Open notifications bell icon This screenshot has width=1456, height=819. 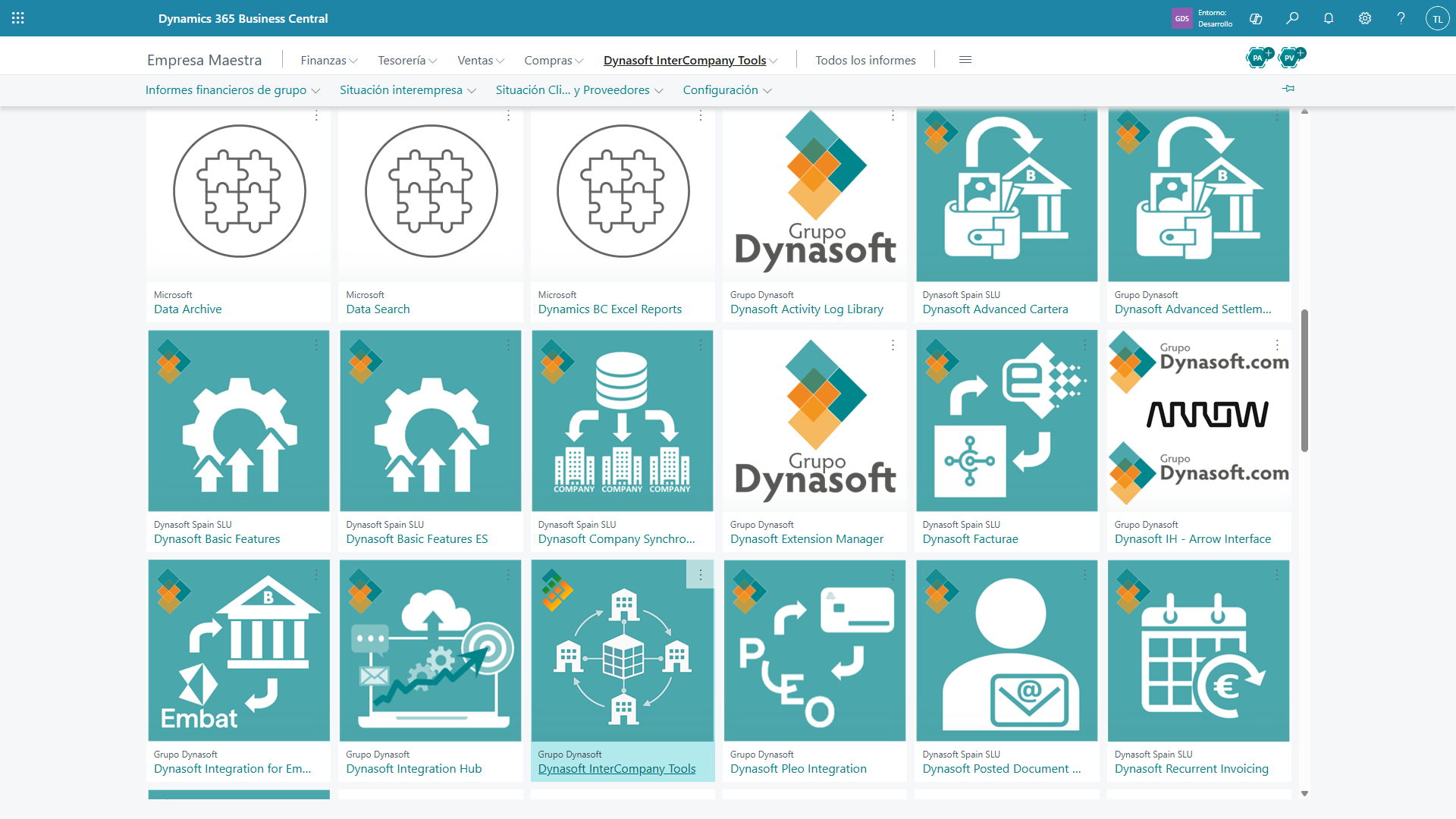[1329, 18]
